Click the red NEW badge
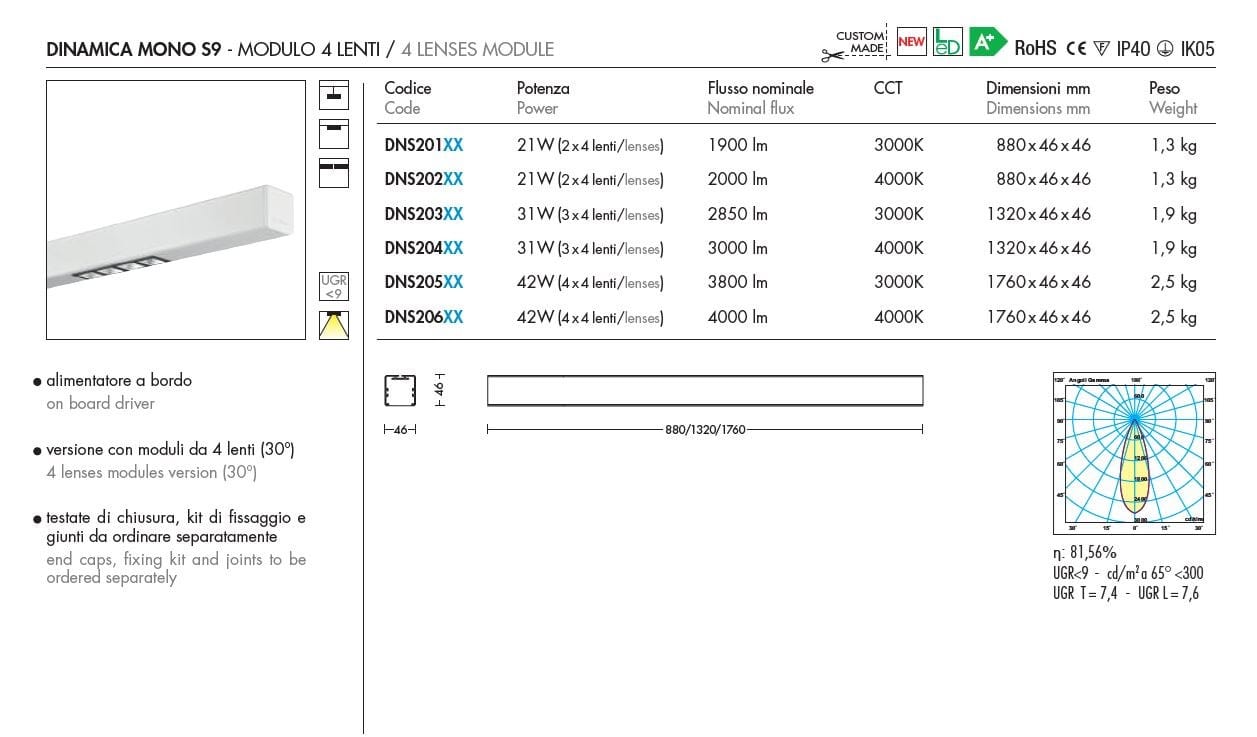 911,41
